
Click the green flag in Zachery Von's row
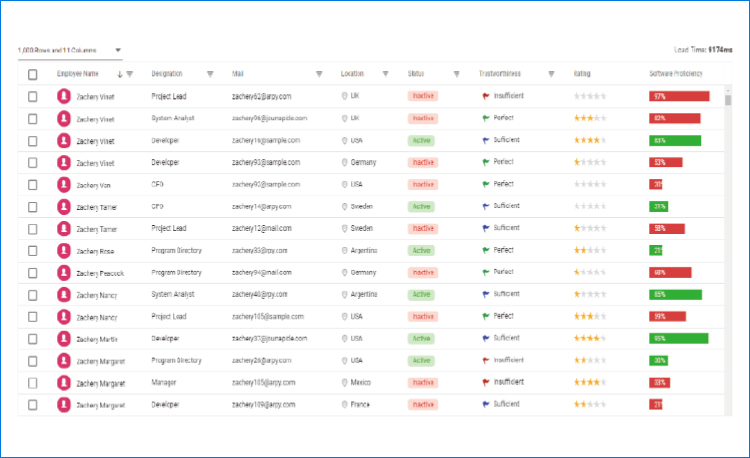(485, 184)
